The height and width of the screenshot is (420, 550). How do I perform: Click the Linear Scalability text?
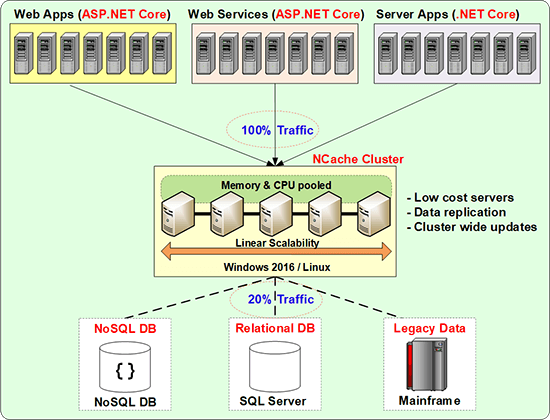pyautogui.click(x=277, y=242)
